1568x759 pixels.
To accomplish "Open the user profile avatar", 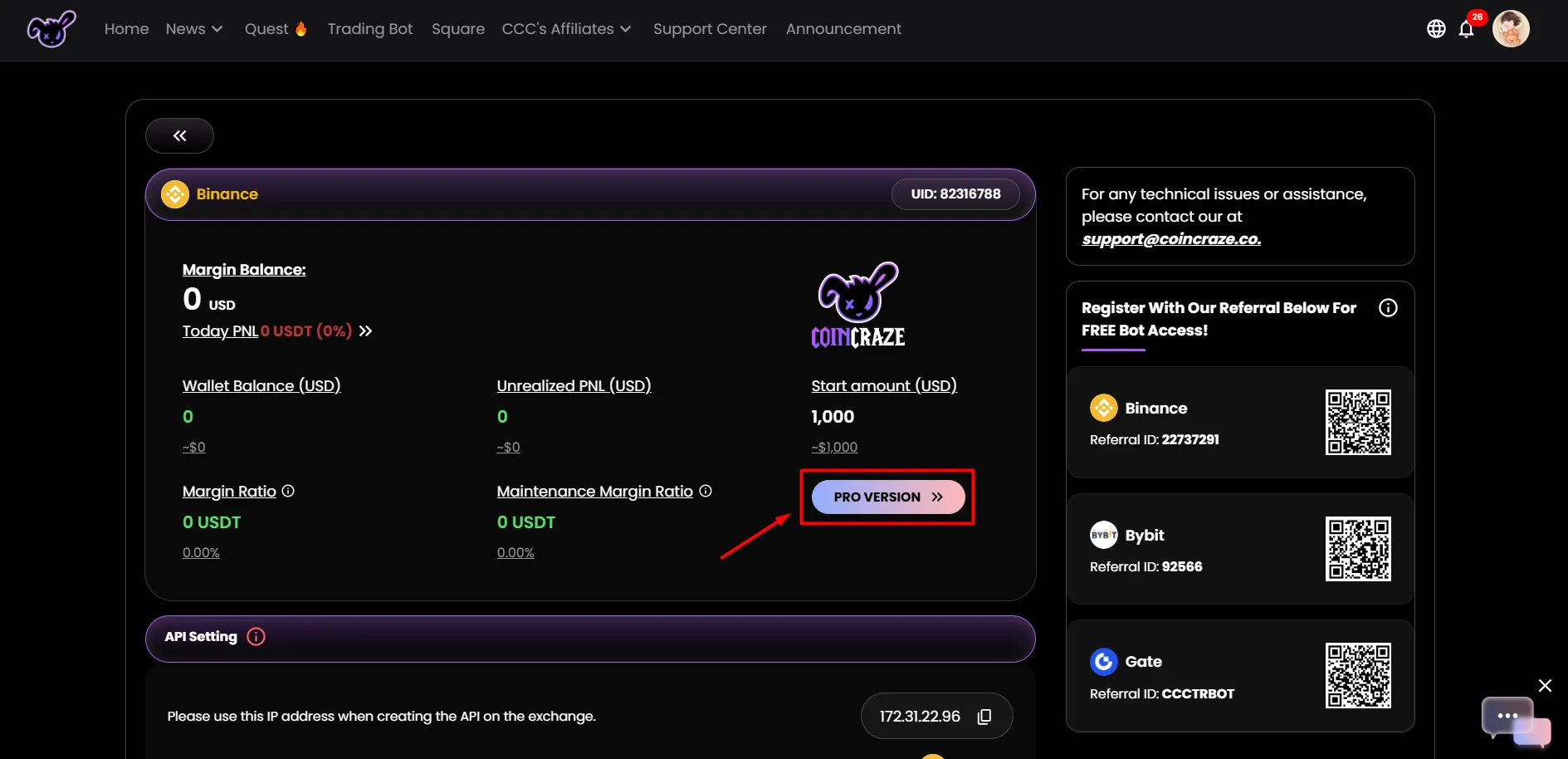I will [x=1511, y=29].
